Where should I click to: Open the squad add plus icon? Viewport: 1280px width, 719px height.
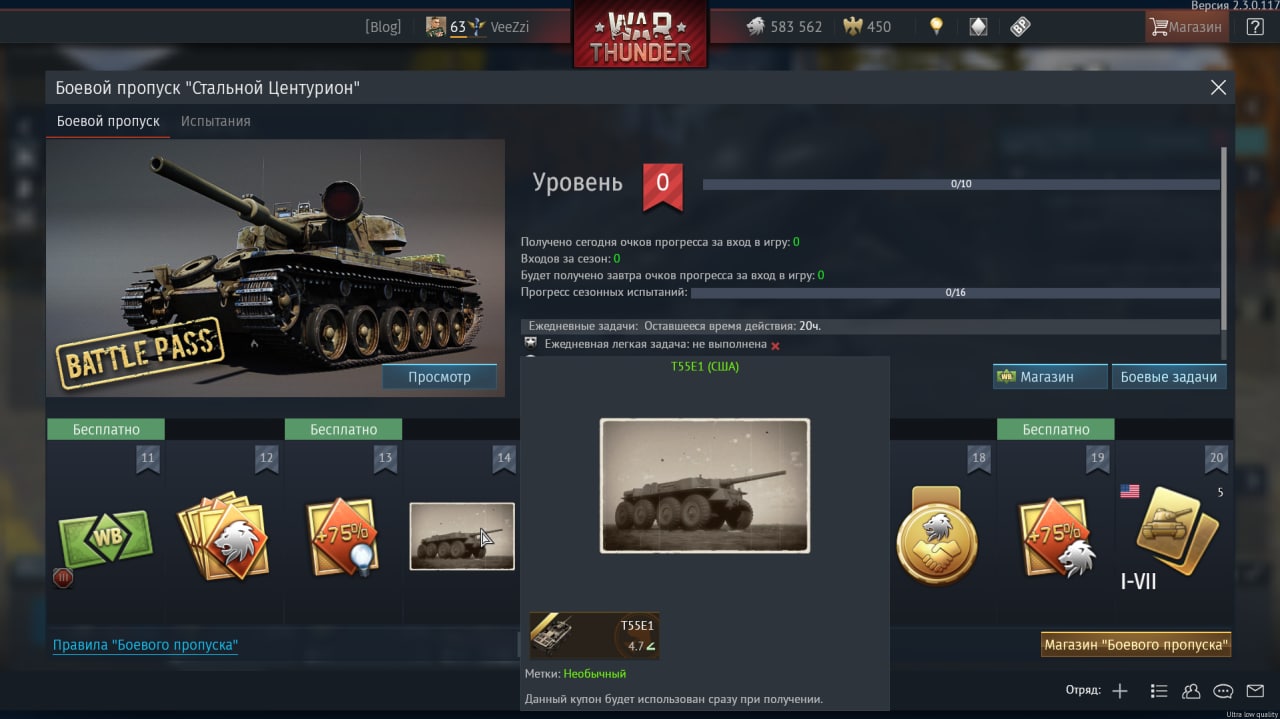[x=1120, y=691]
